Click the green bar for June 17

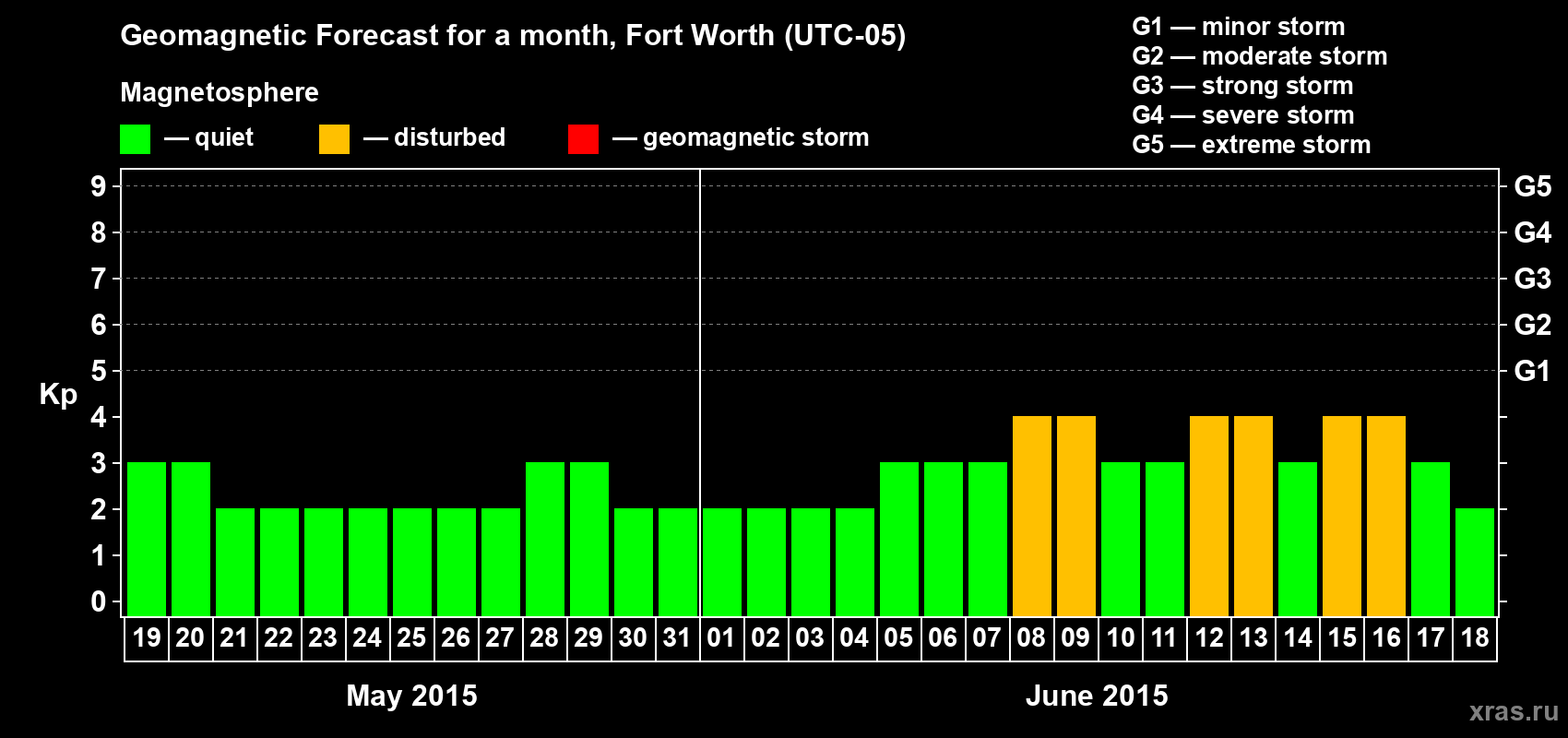click(1431, 540)
